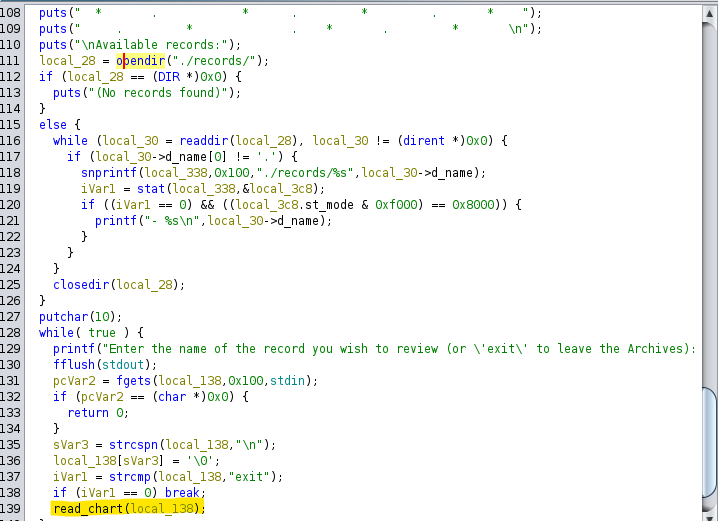
Task: Click strcspn on line 135
Action: click(x=133, y=445)
